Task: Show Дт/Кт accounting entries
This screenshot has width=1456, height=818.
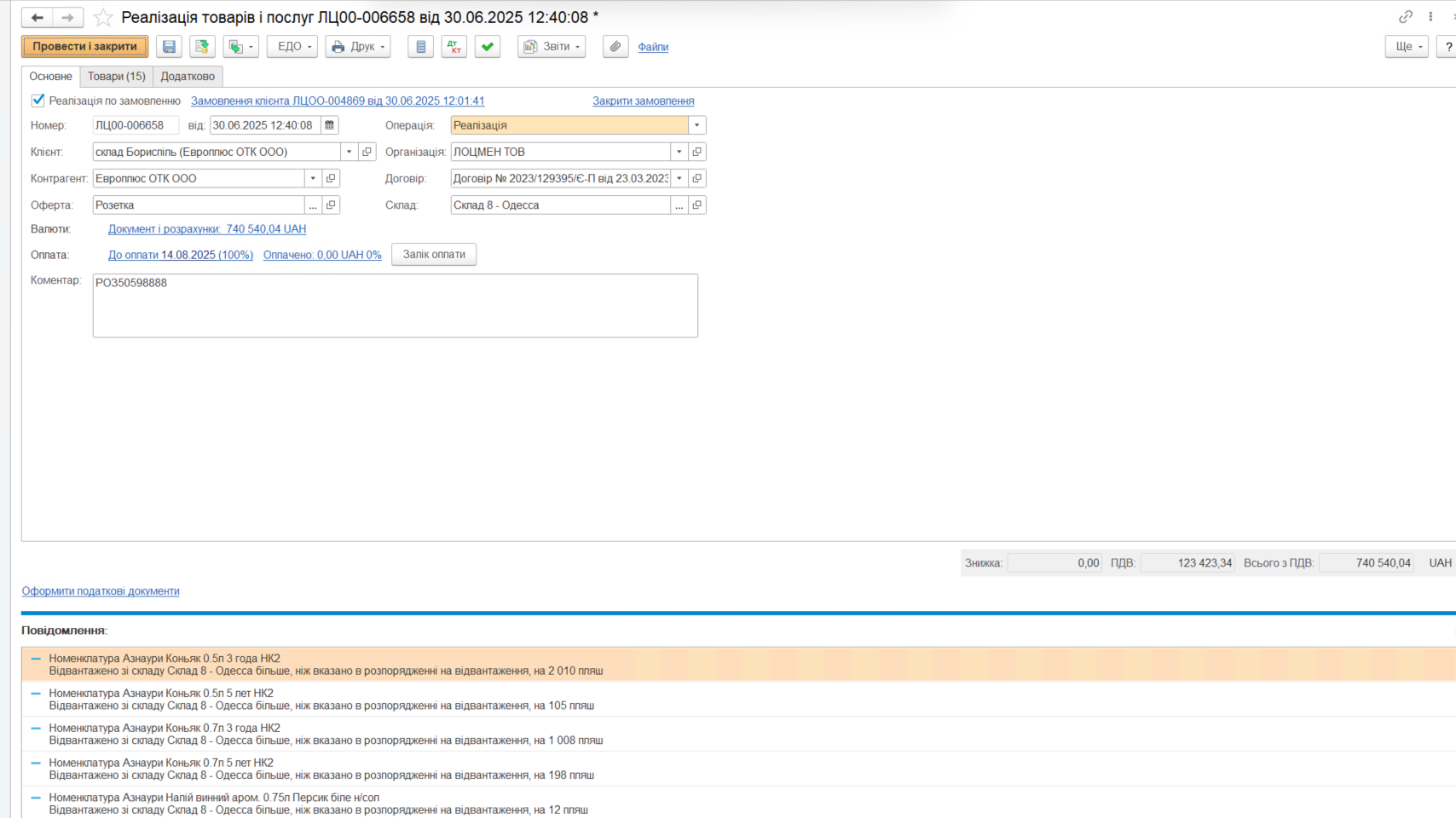Action: [x=454, y=47]
